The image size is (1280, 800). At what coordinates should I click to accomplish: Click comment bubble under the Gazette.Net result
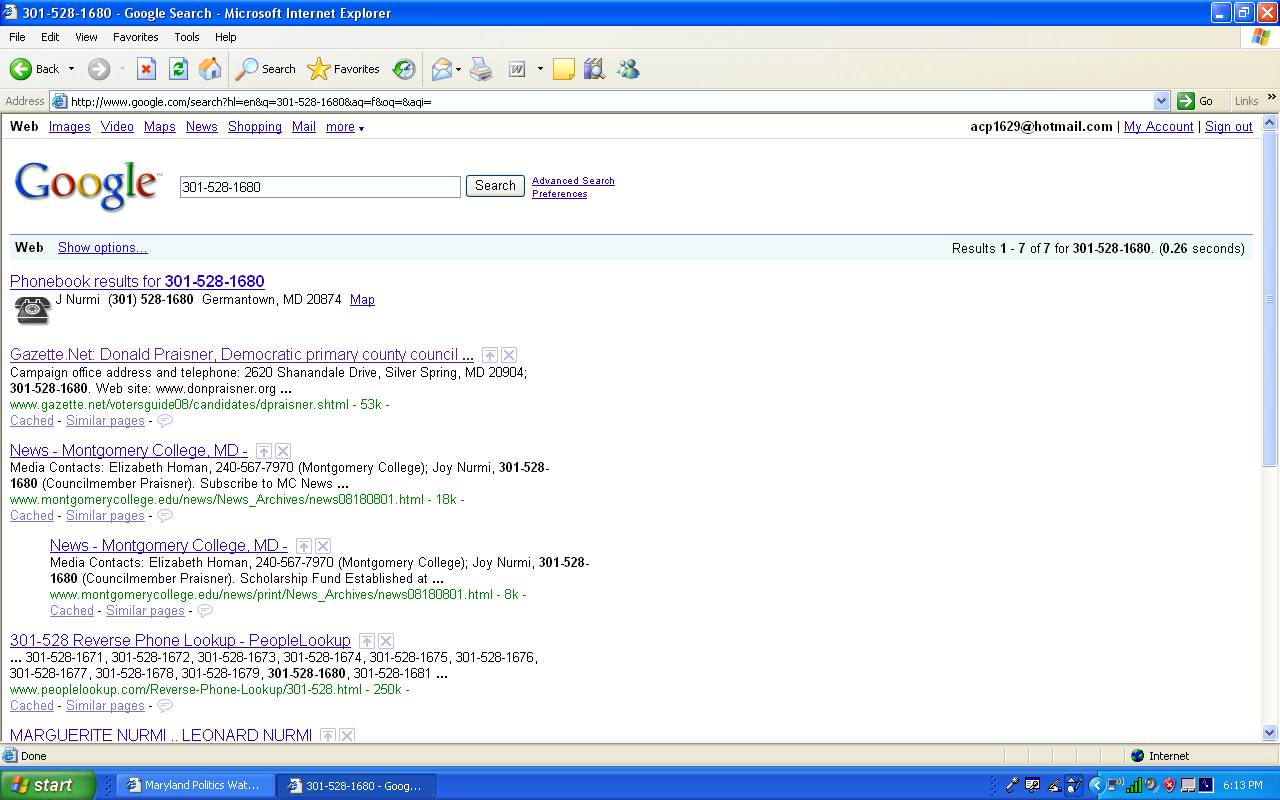165,421
